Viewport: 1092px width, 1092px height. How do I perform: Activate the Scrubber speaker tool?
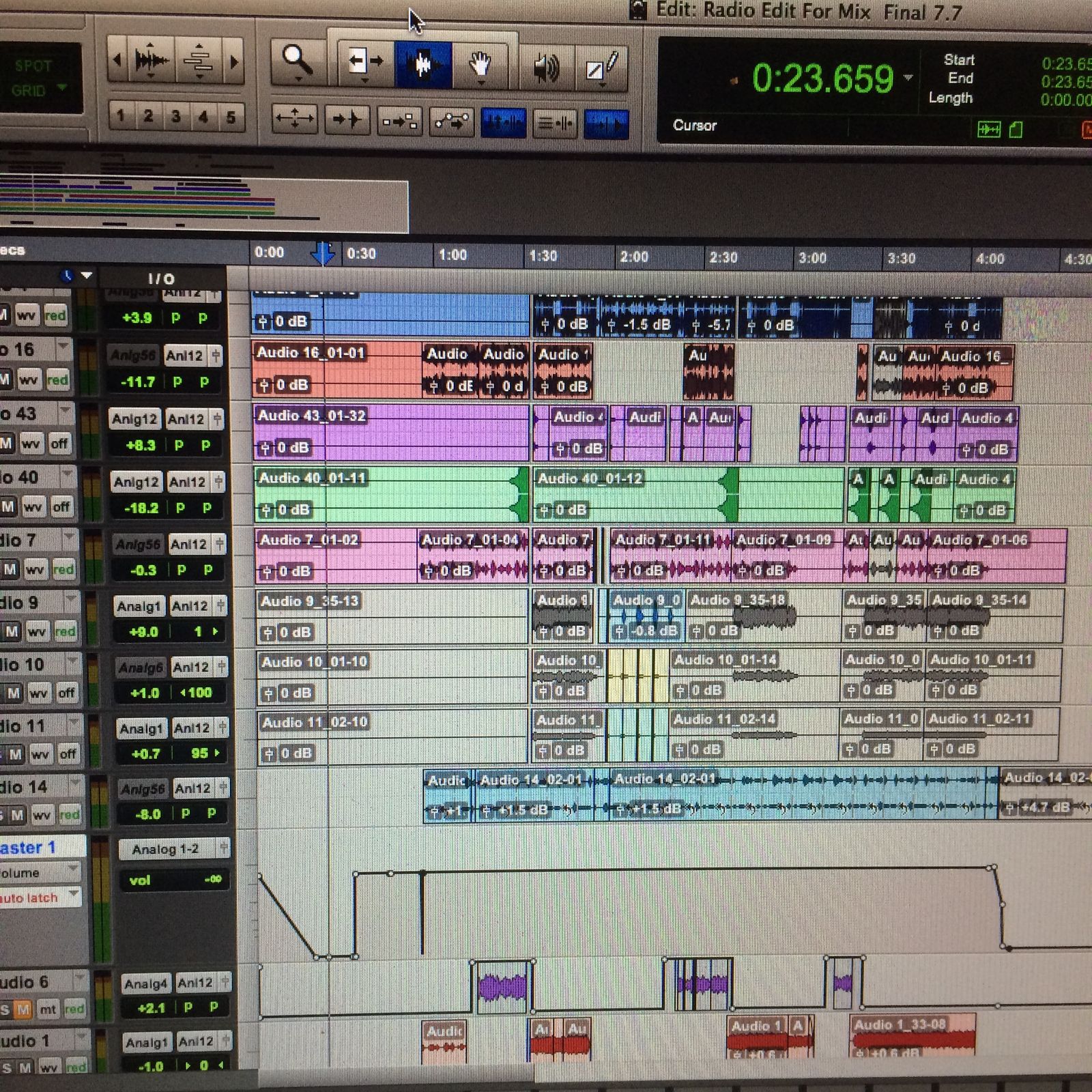pos(545,68)
